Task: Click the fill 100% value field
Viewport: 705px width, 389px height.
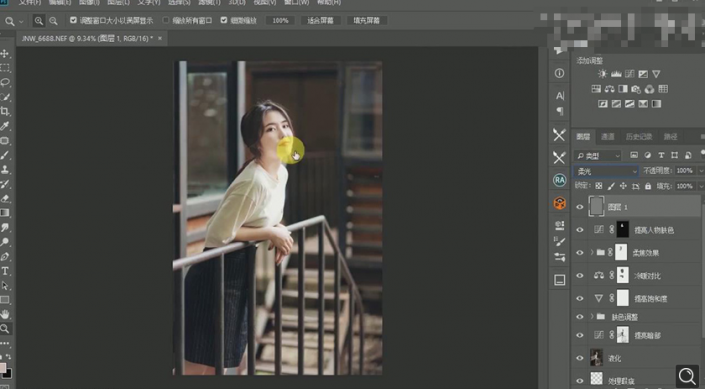Action: click(684, 186)
